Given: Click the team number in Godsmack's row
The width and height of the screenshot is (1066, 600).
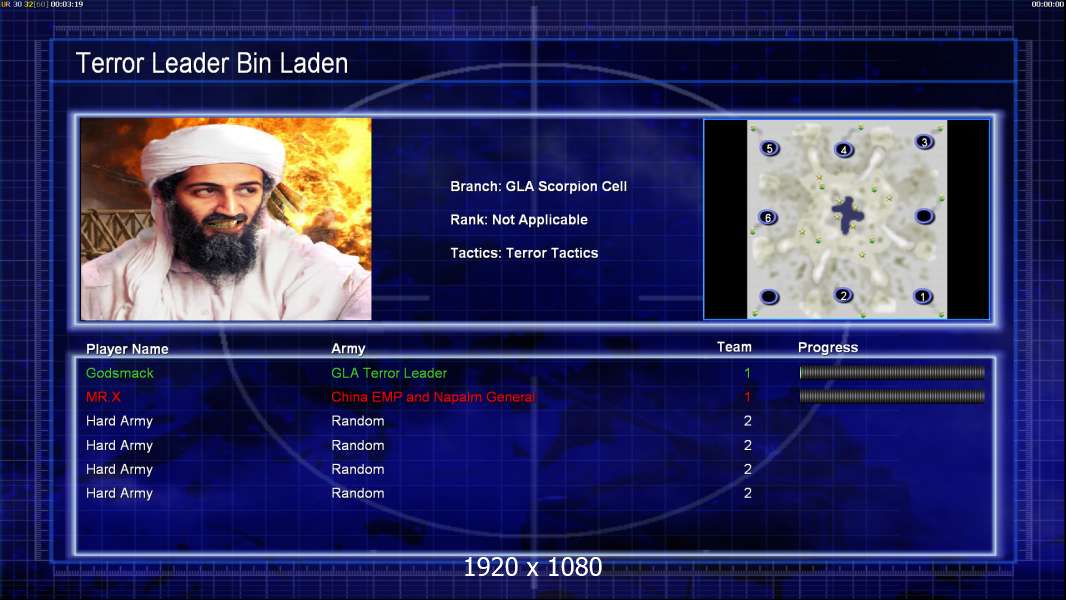Looking at the screenshot, I should [747, 373].
